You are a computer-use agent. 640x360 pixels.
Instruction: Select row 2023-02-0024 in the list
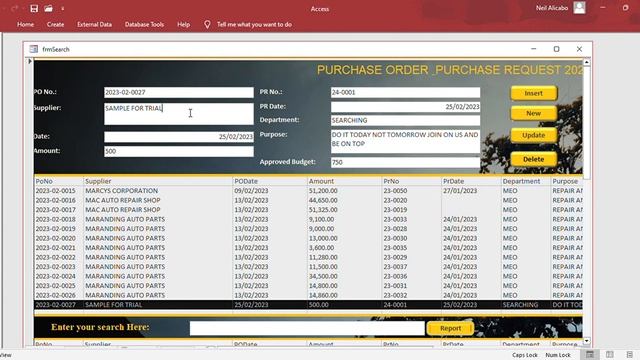click(308, 276)
